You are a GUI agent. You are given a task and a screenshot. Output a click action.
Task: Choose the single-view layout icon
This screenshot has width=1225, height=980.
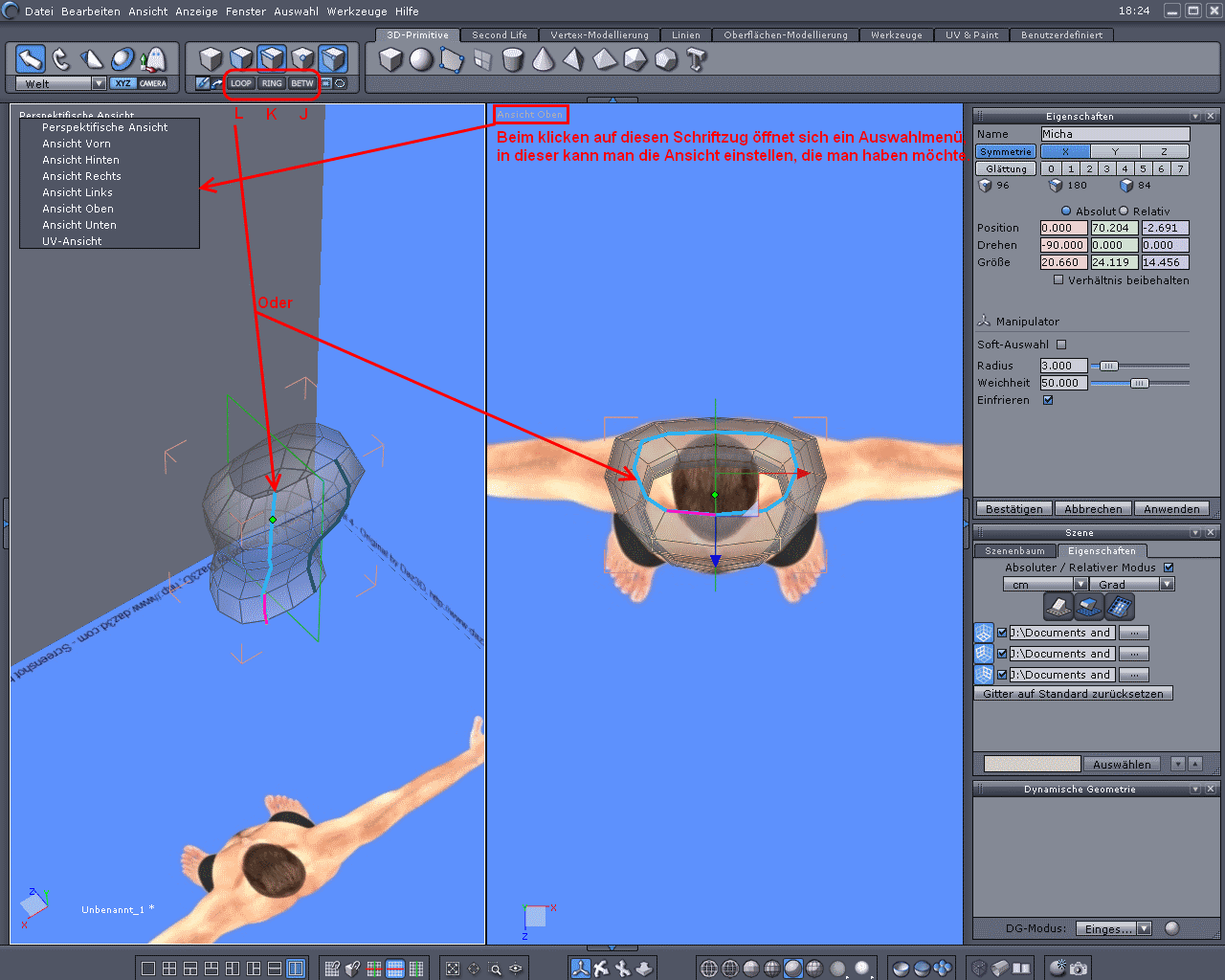click(148, 969)
